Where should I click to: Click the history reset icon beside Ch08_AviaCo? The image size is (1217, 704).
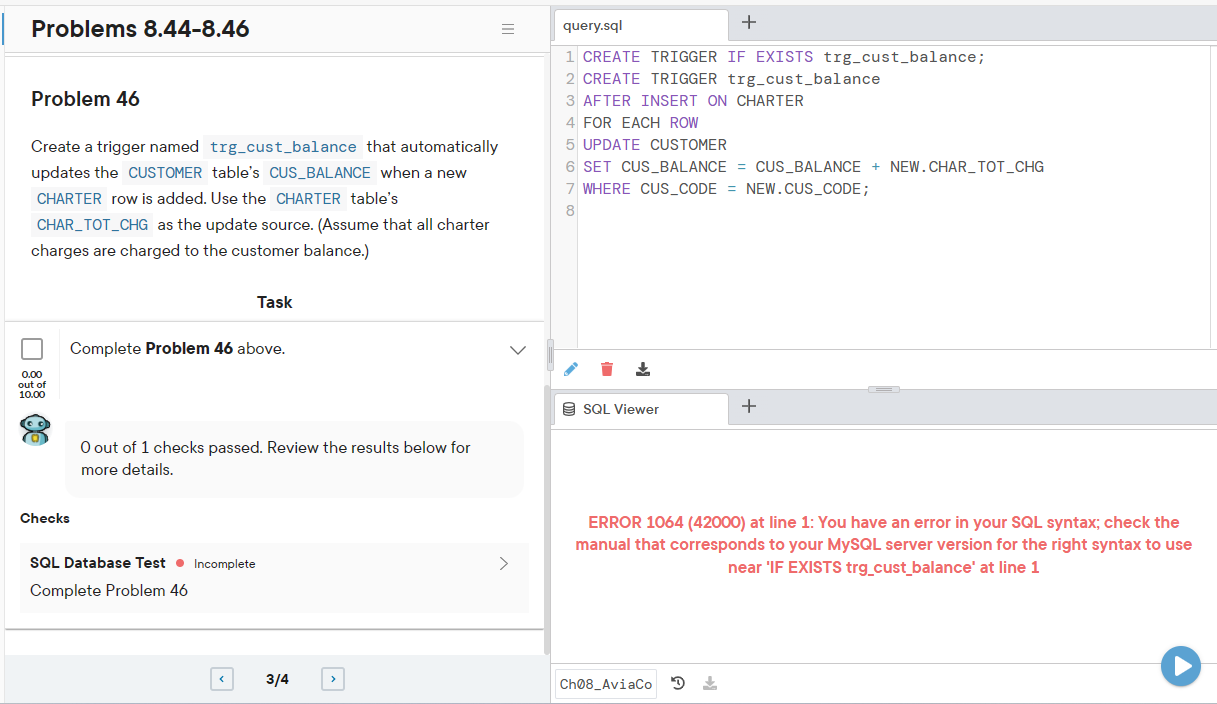coord(678,684)
